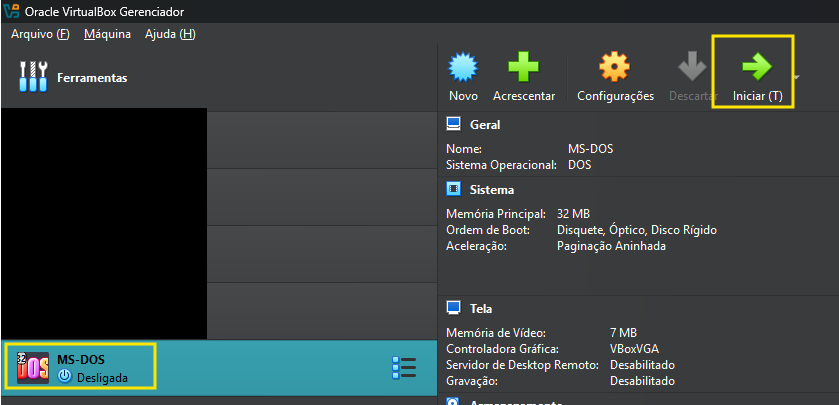Select the MS-DOS machine name in list

(81, 360)
